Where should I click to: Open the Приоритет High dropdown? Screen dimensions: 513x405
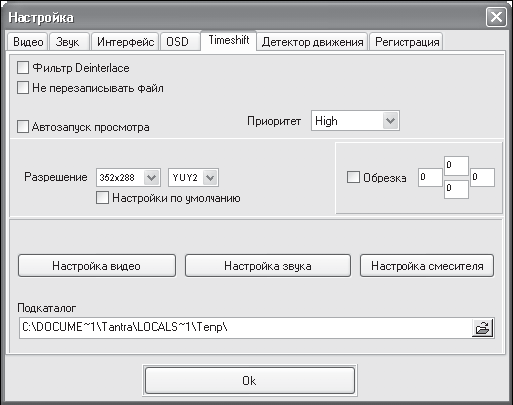coord(355,121)
